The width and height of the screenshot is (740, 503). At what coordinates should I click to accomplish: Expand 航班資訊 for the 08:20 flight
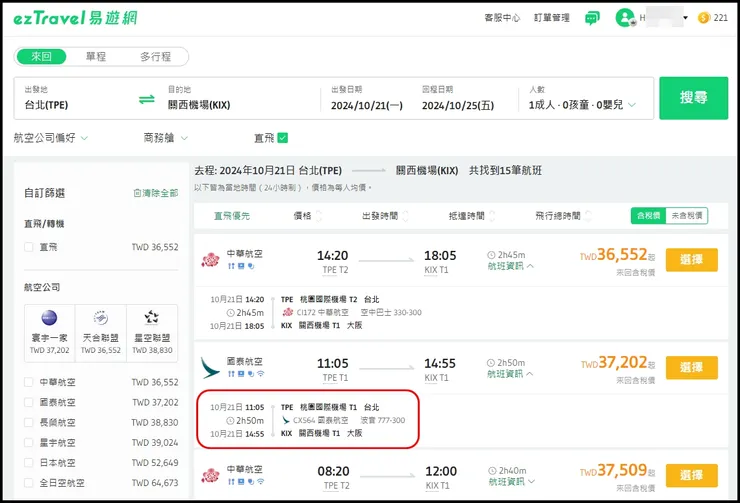[x=512, y=482]
